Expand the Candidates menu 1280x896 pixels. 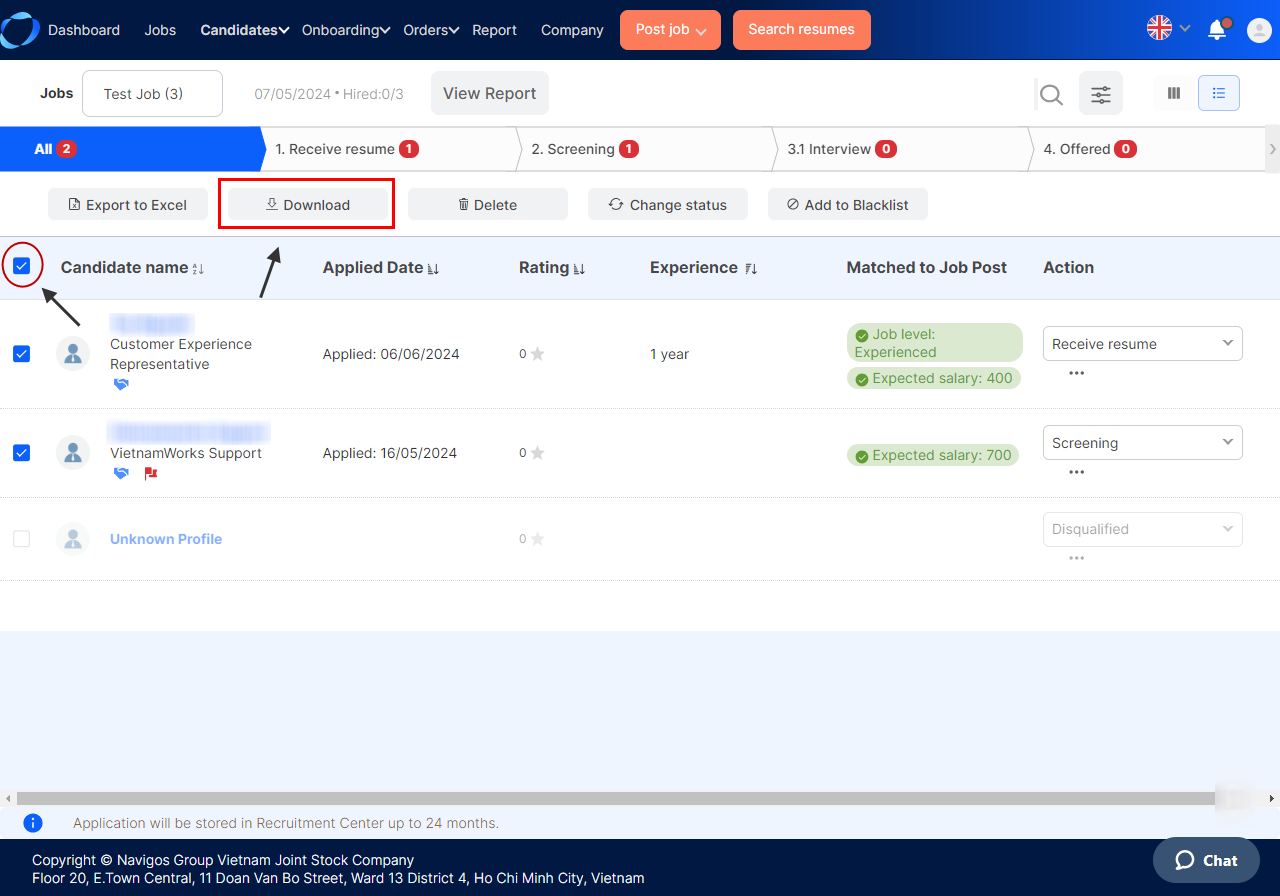[x=245, y=30]
